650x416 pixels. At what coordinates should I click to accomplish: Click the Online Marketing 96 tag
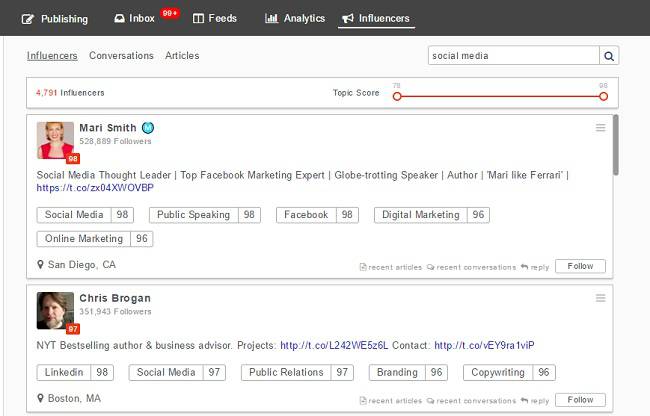[95, 239]
